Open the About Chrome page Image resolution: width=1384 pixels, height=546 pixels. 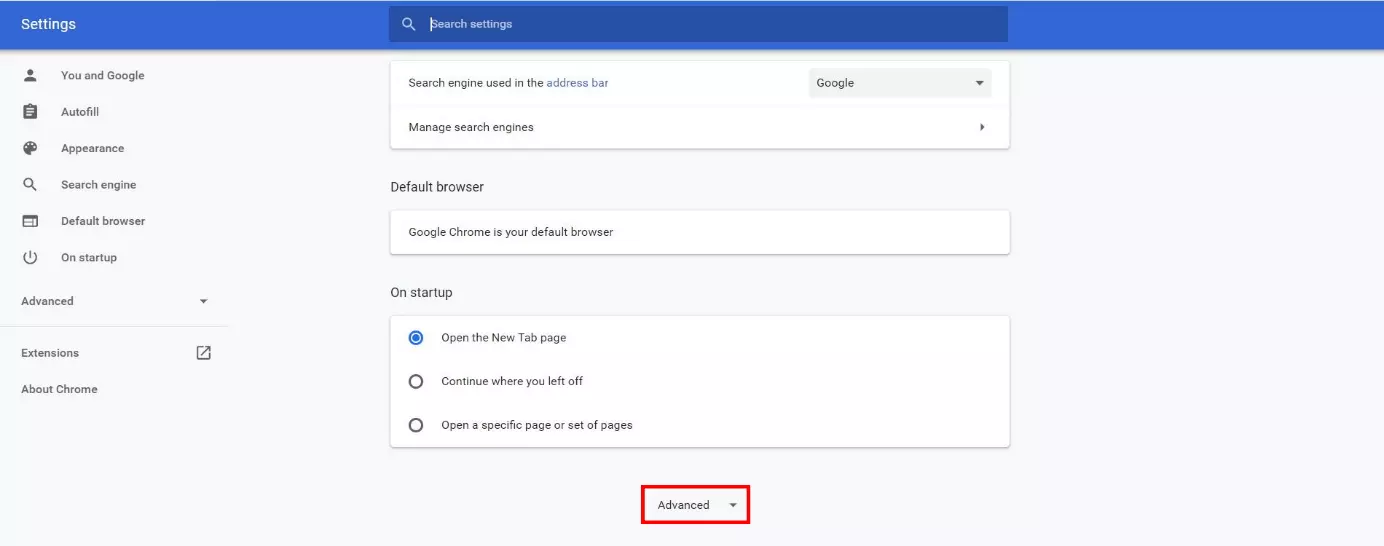[59, 389]
